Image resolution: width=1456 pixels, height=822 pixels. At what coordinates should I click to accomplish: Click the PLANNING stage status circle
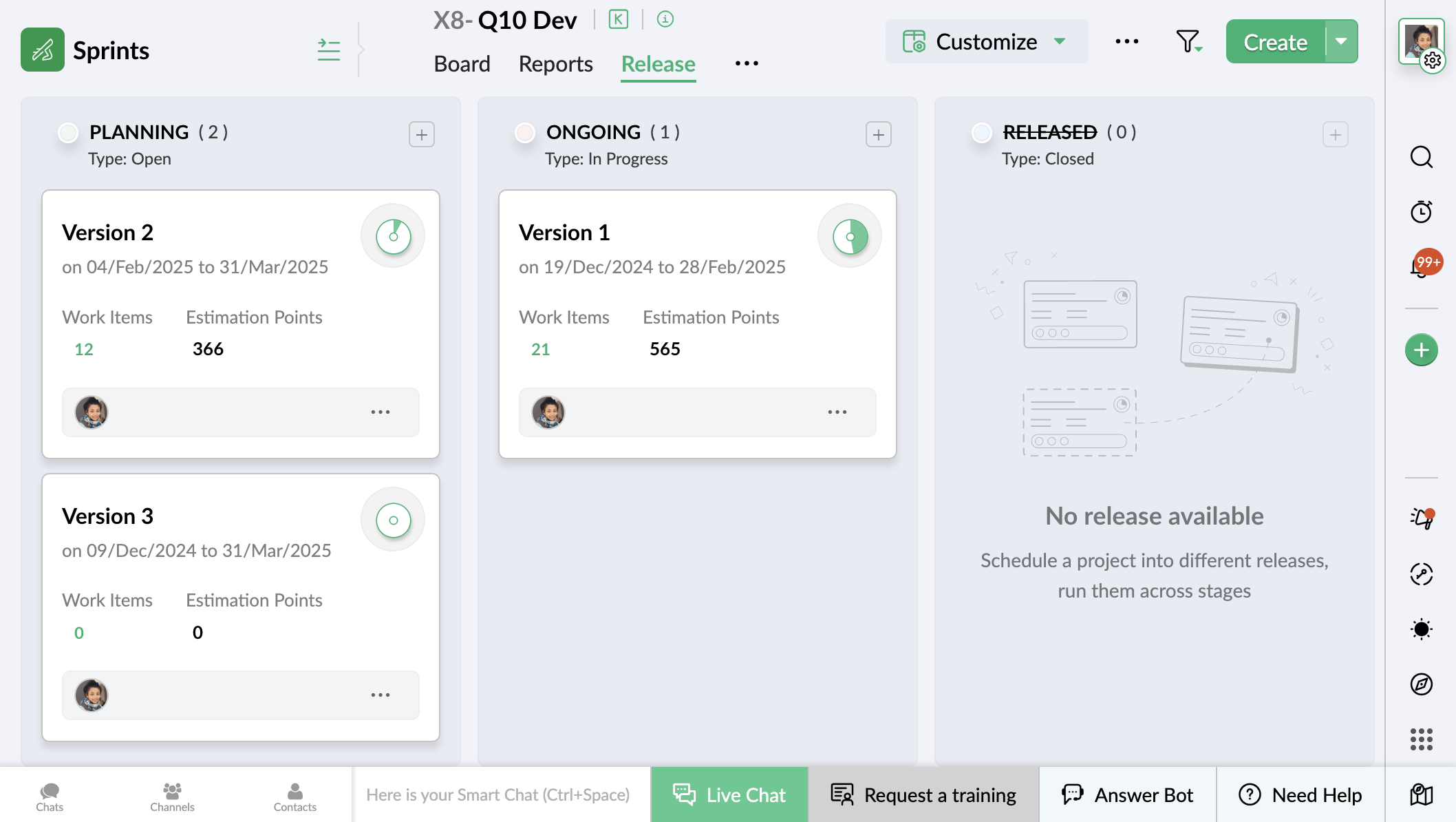[68, 132]
